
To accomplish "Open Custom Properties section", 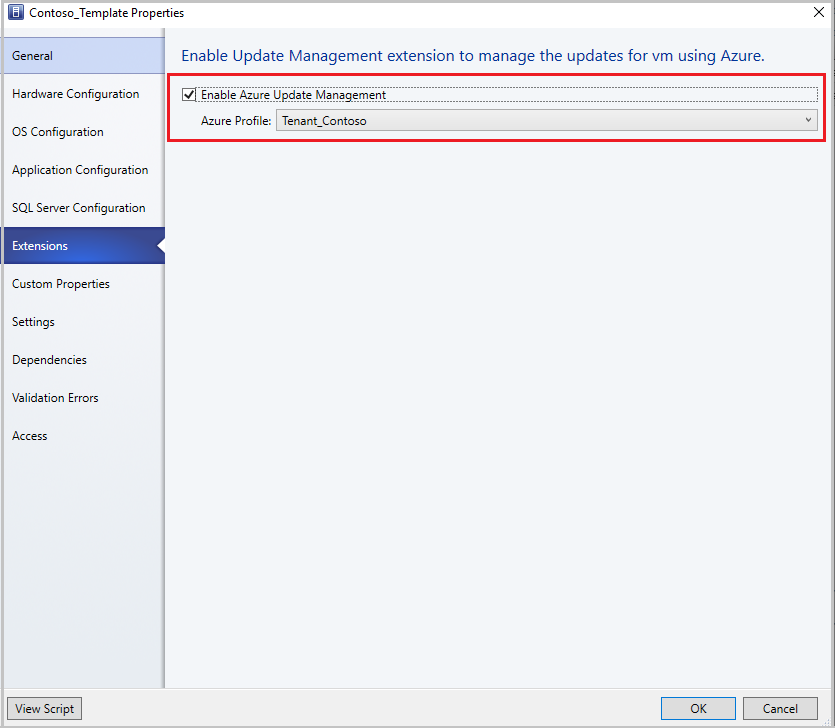I will pyautogui.click(x=84, y=284).
